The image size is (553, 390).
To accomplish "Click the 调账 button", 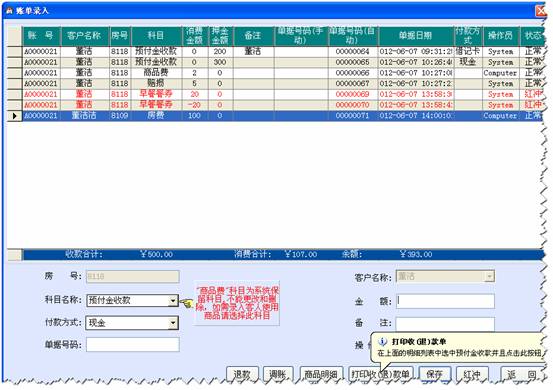I will point(278,374).
